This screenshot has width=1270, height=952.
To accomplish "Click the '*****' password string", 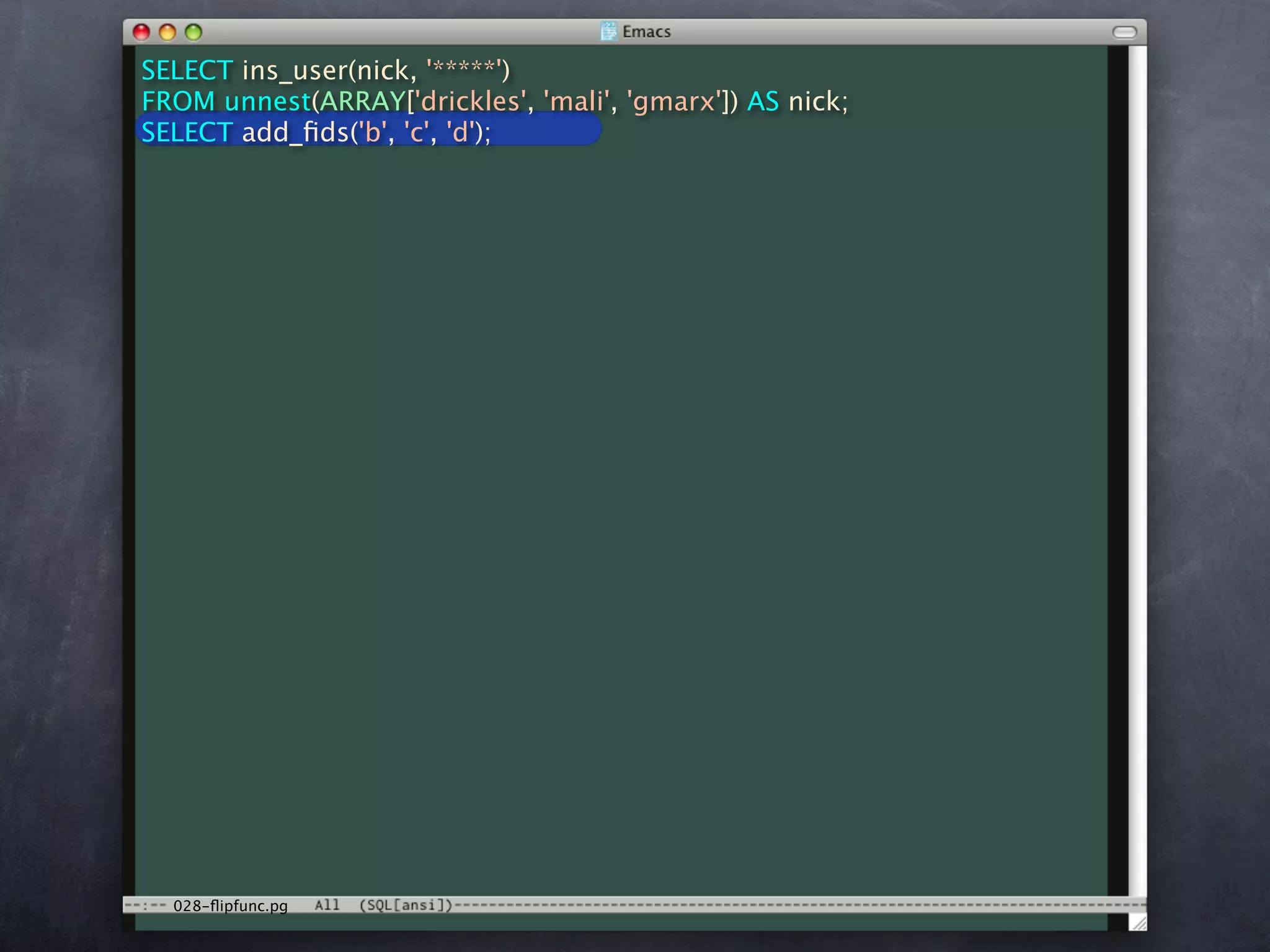I will [x=464, y=69].
